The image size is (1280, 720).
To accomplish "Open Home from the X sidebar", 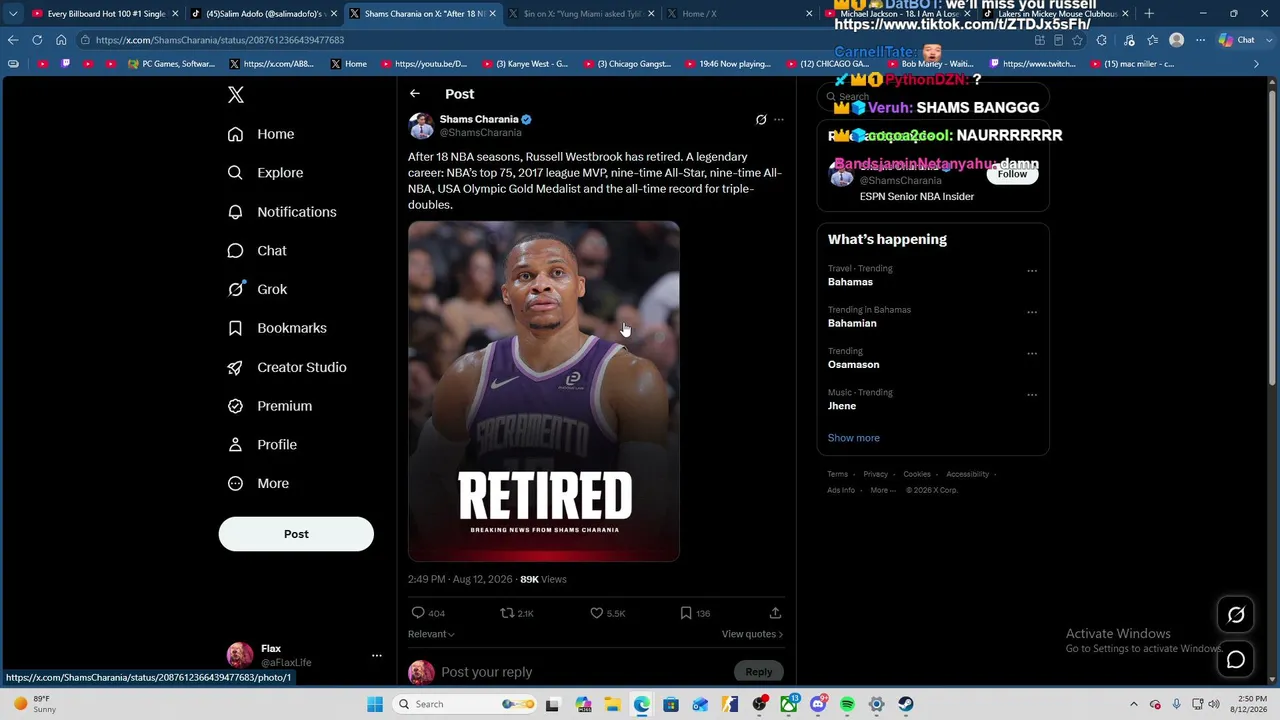I will pyautogui.click(x=261, y=134).
